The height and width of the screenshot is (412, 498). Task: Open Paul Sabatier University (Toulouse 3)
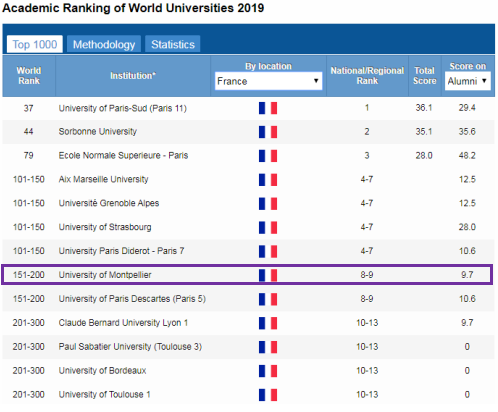point(130,347)
